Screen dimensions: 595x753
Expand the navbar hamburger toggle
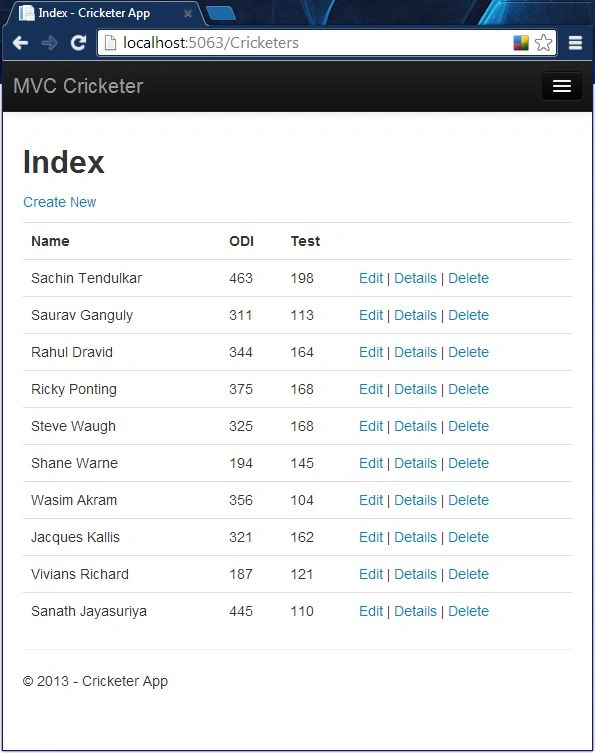(x=561, y=86)
